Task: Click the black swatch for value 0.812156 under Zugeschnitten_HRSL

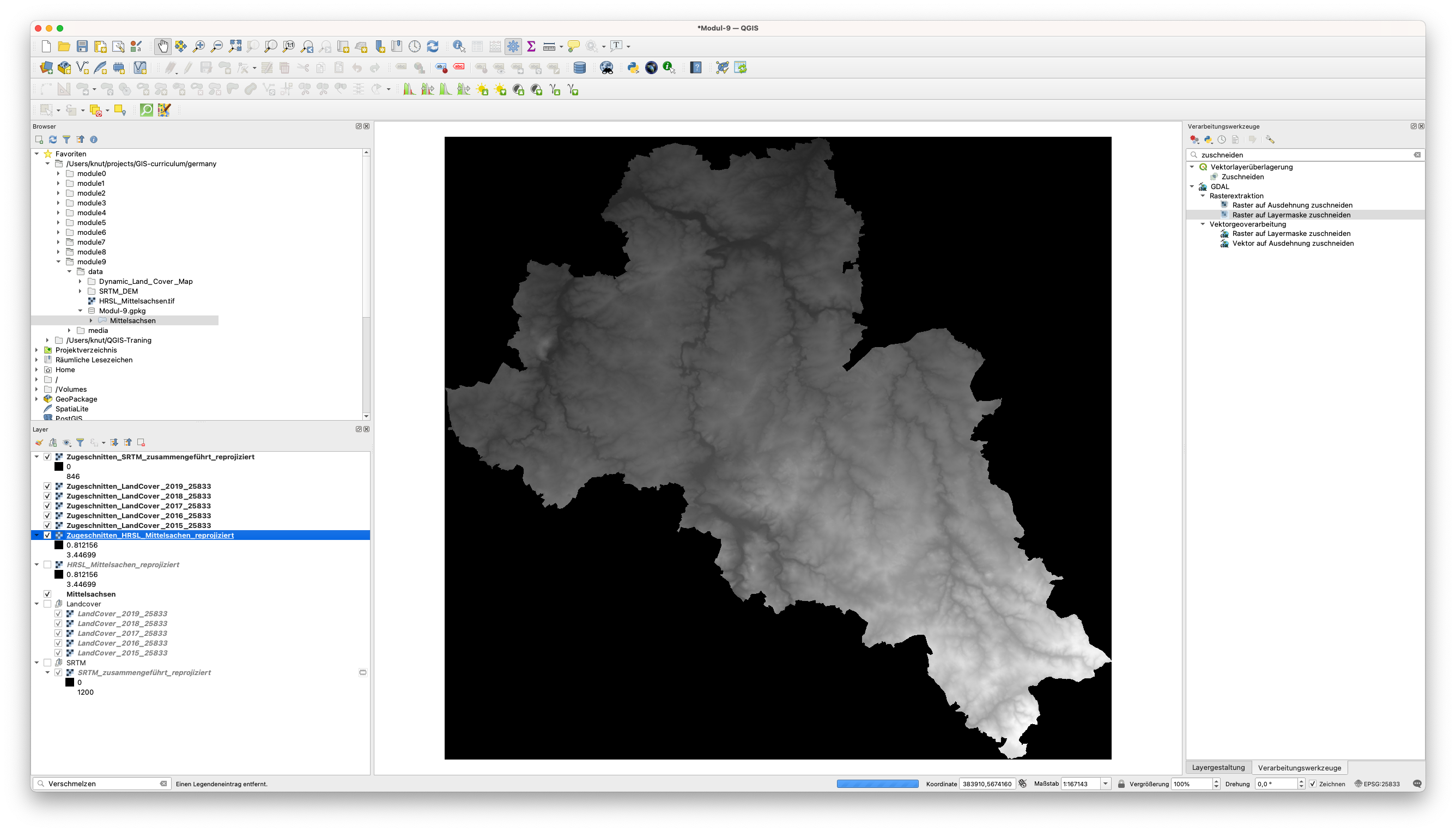Action: click(58, 545)
